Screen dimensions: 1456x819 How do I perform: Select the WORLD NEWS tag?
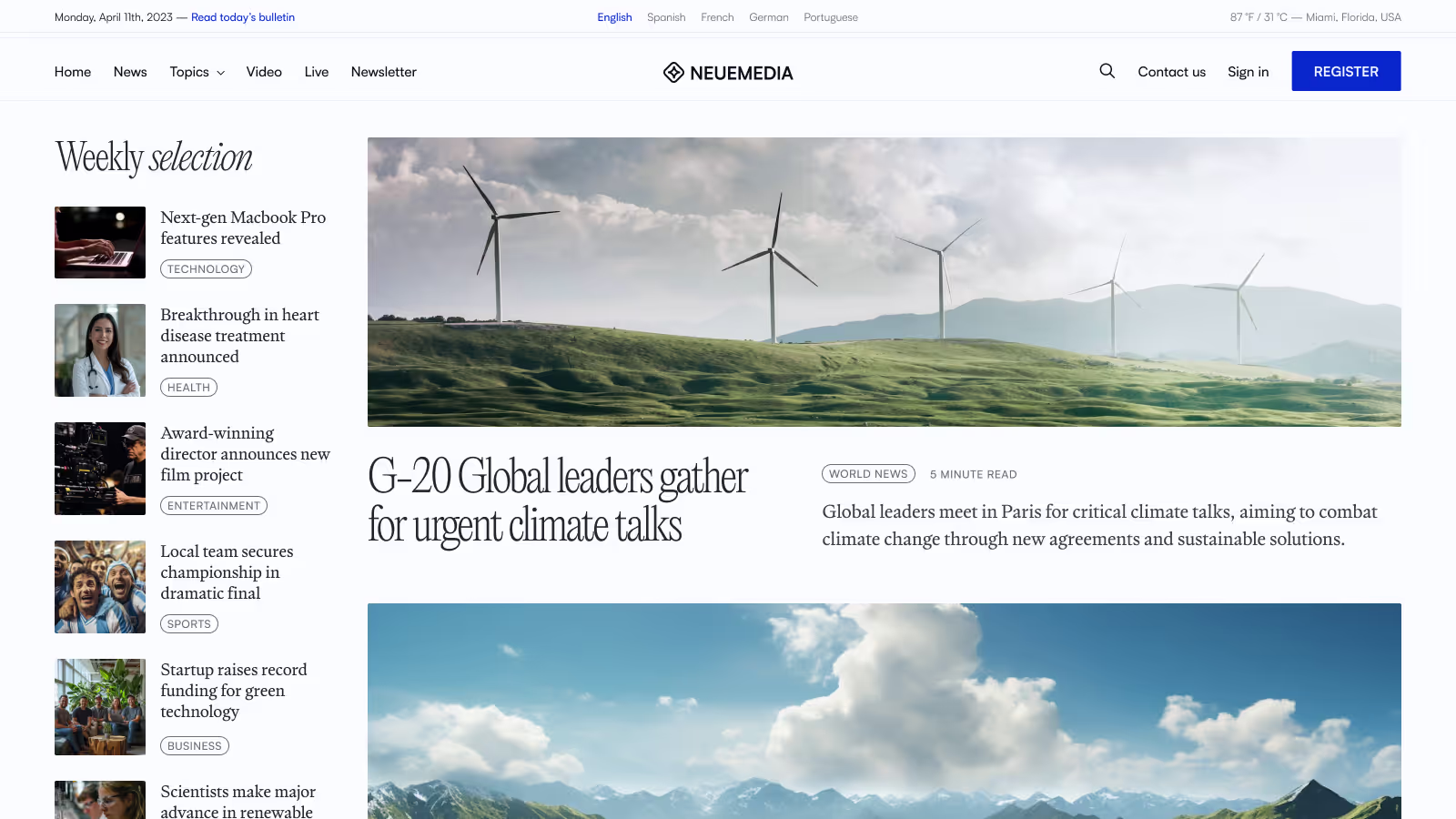(868, 474)
